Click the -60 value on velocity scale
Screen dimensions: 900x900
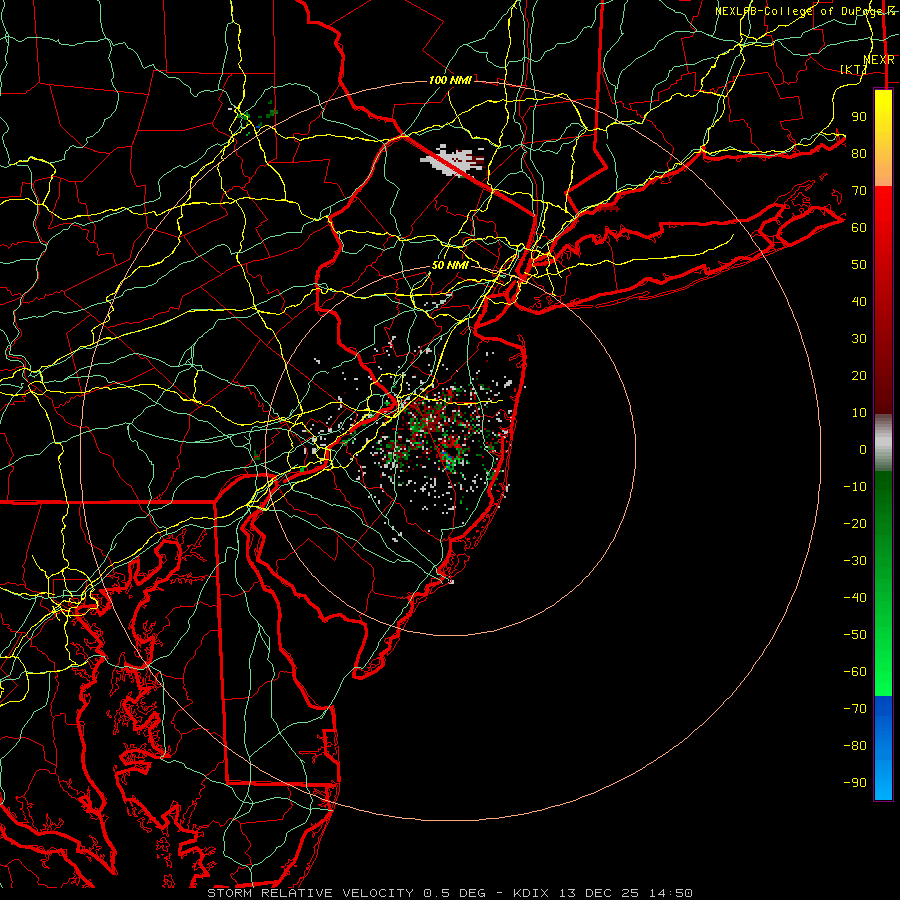pos(855,672)
